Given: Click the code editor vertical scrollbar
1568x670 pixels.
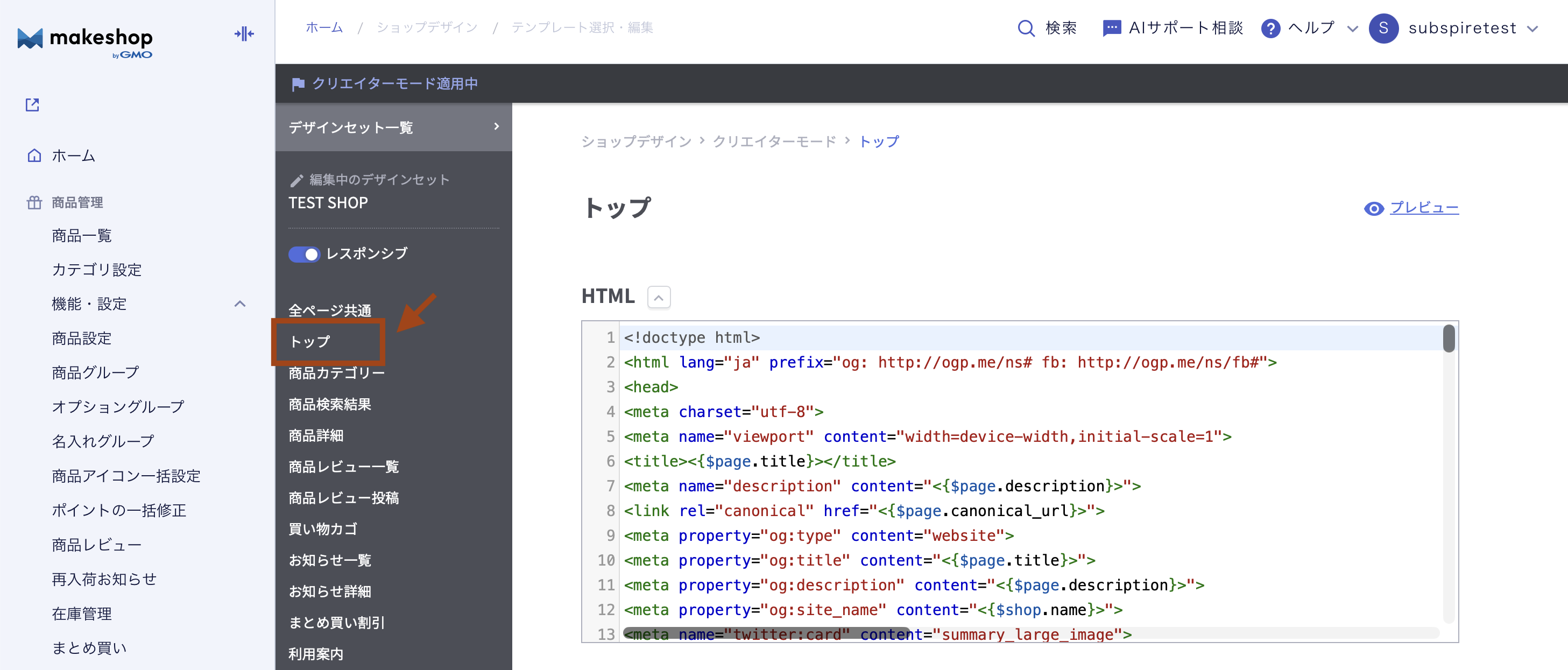Looking at the screenshot, I should click(x=1448, y=339).
